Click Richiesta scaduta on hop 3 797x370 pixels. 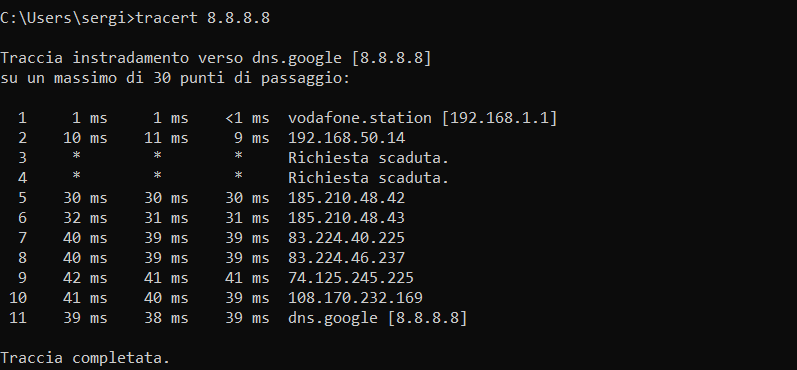pyautogui.click(x=369, y=158)
